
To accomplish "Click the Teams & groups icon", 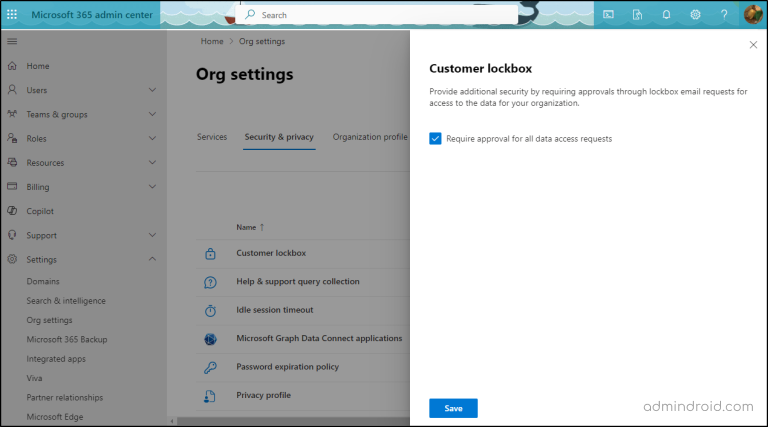I will coord(12,114).
